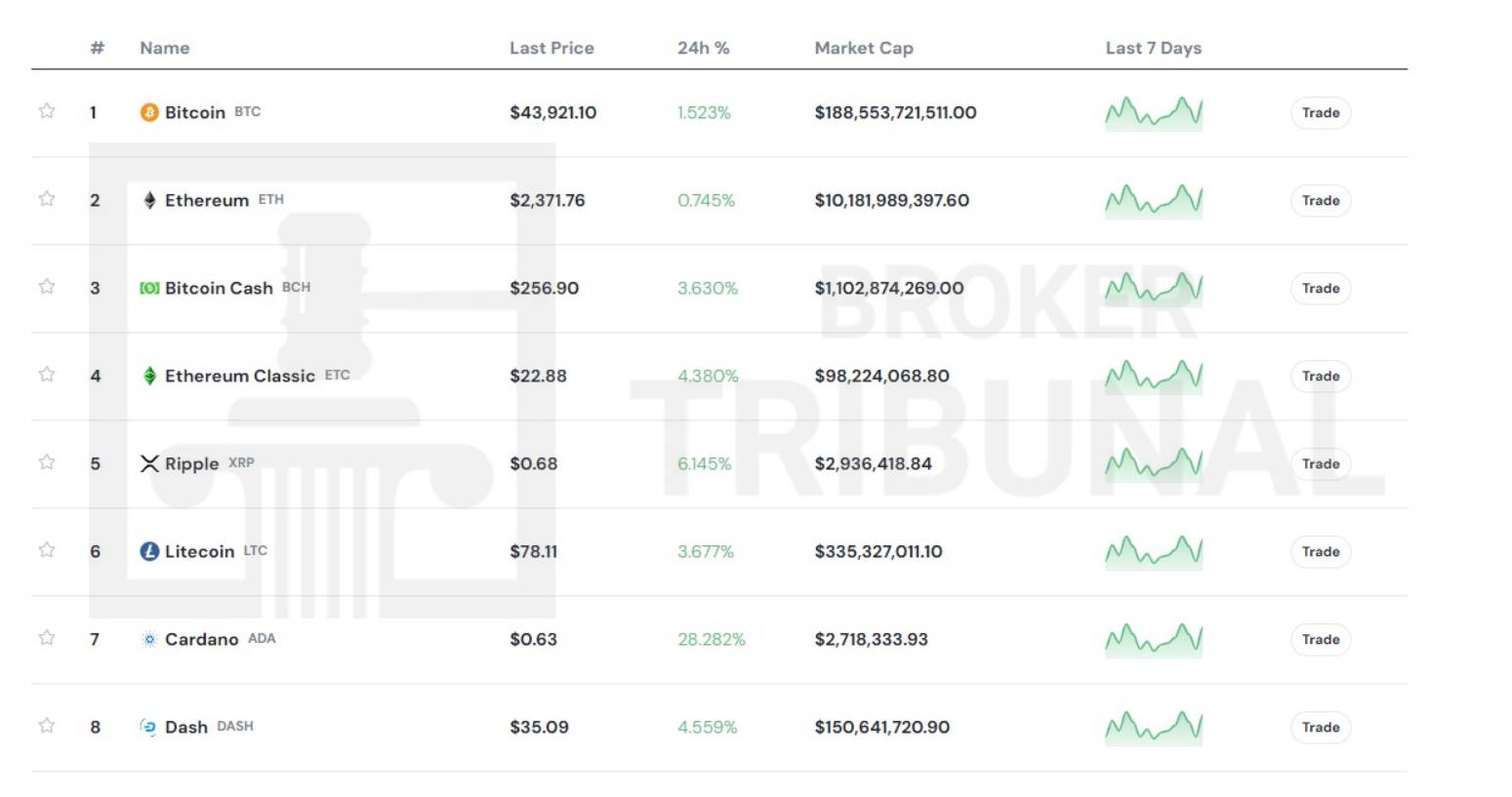Toggle the Ripple favorite star
The height and width of the screenshot is (797, 1512).
46,461
